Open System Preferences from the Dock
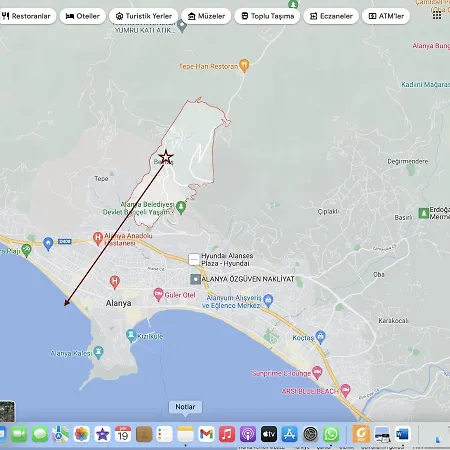The image size is (450, 450). click(x=310, y=434)
